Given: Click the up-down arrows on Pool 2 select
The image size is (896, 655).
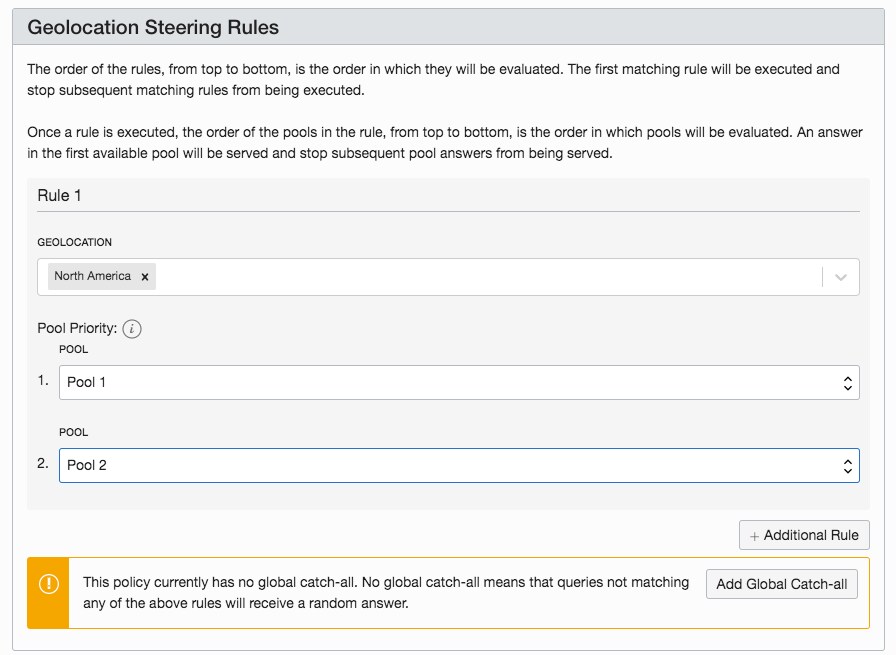Looking at the screenshot, I should (847, 465).
